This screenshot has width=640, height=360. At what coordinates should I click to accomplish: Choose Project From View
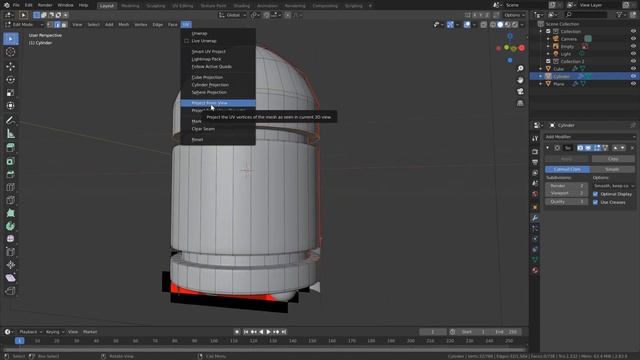218,103
